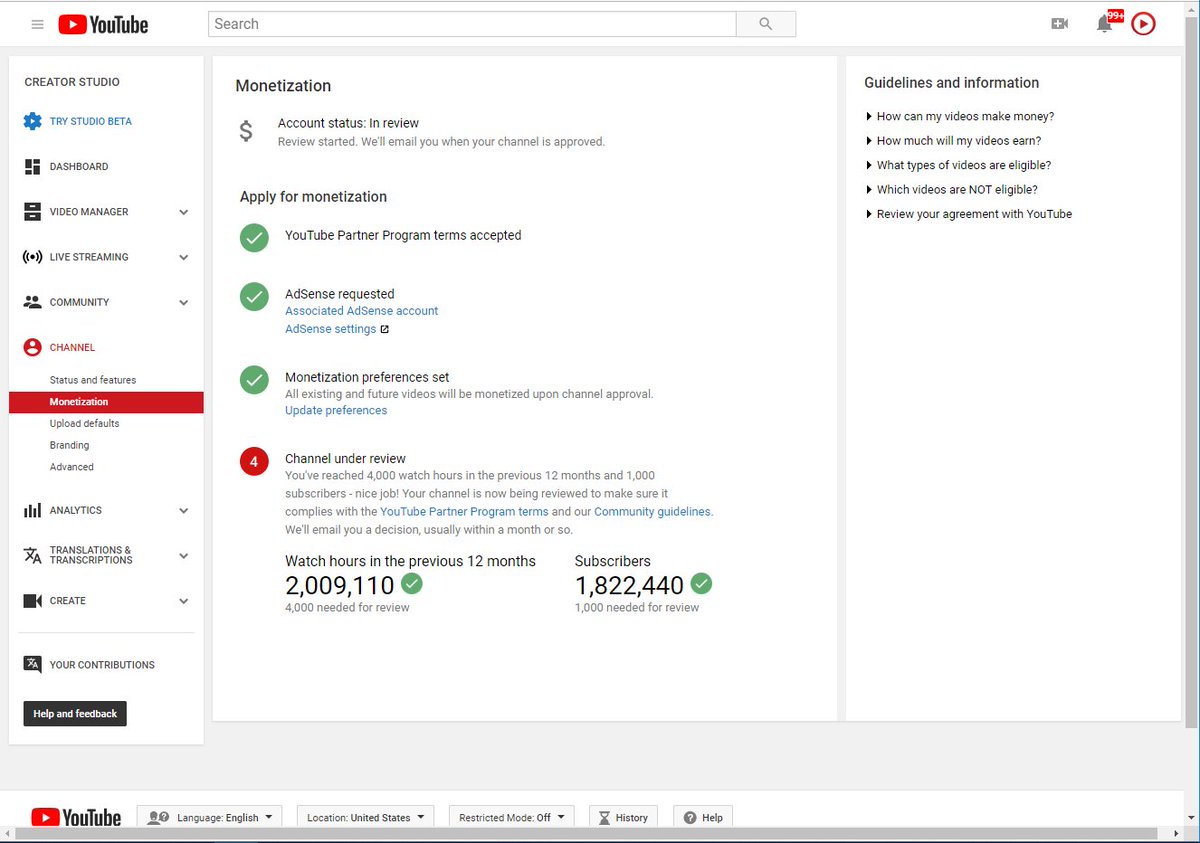The height and width of the screenshot is (843, 1200).
Task: Click the green checkmark beside subscriber count
Action: (x=701, y=583)
